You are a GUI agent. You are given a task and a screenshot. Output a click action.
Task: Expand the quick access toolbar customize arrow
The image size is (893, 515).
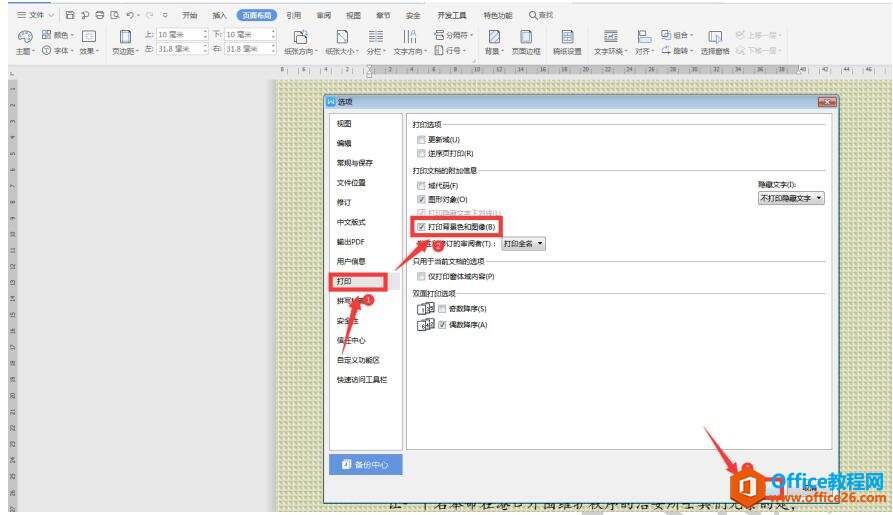coord(165,15)
